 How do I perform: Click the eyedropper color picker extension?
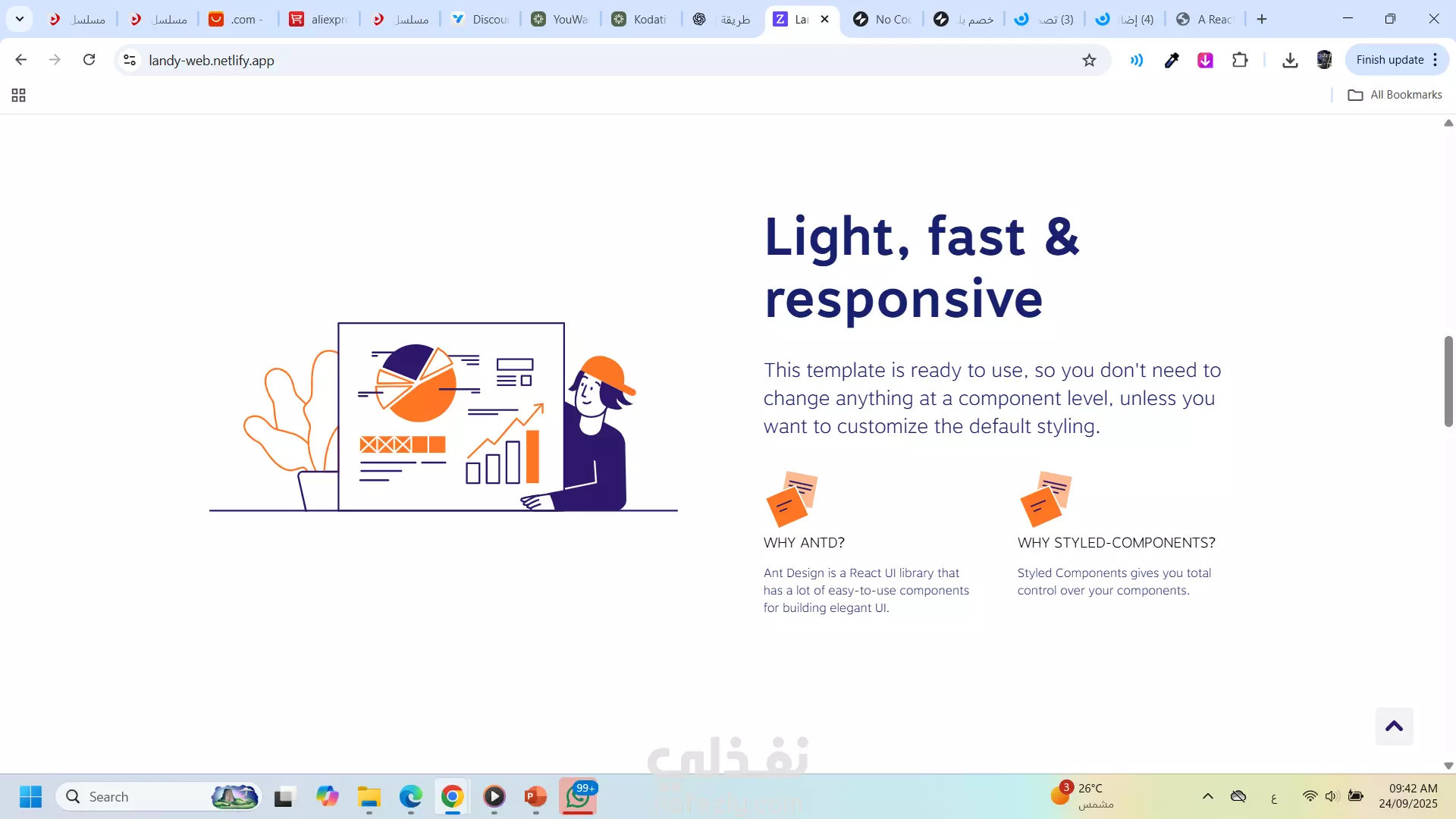coord(1172,61)
